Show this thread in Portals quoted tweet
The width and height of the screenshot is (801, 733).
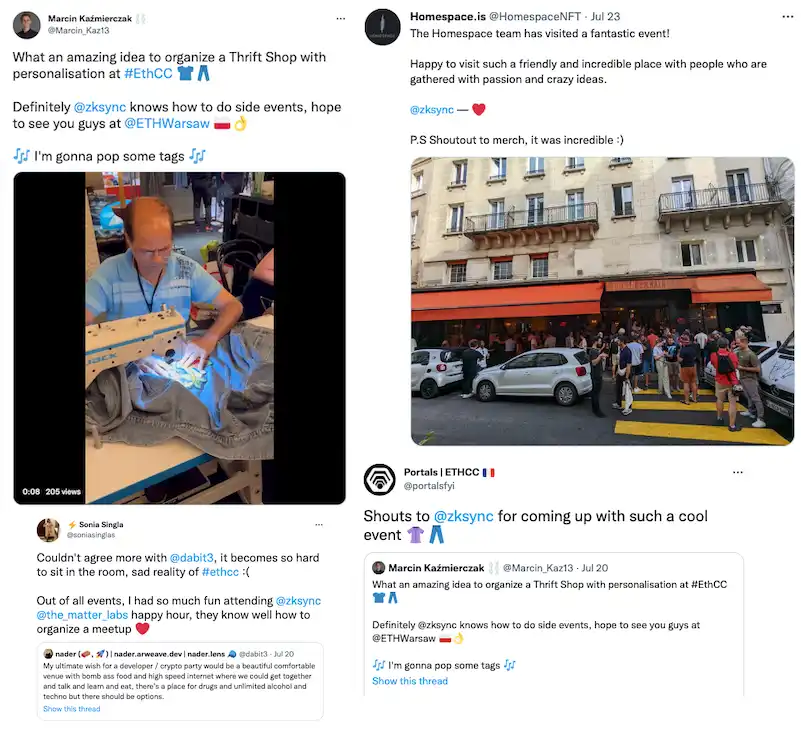(410, 681)
